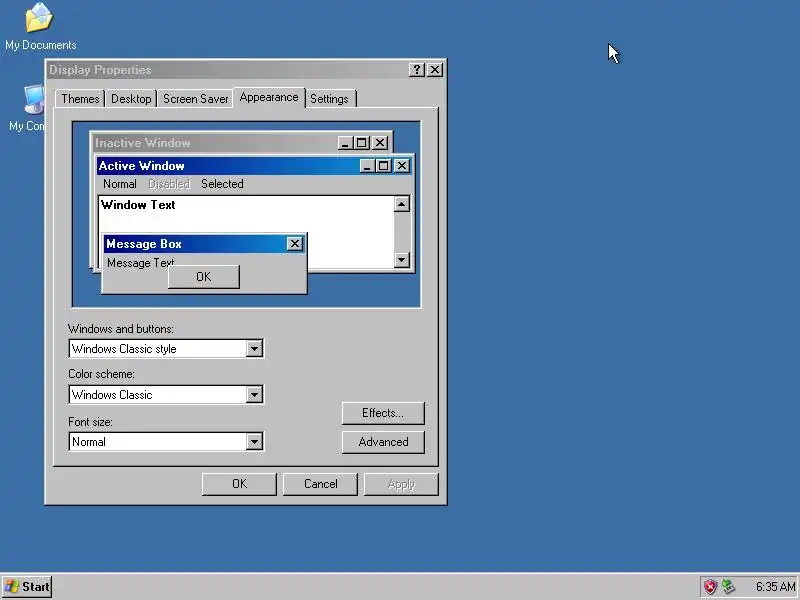
Task: Click the network connection tray icon
Action: 729,587
